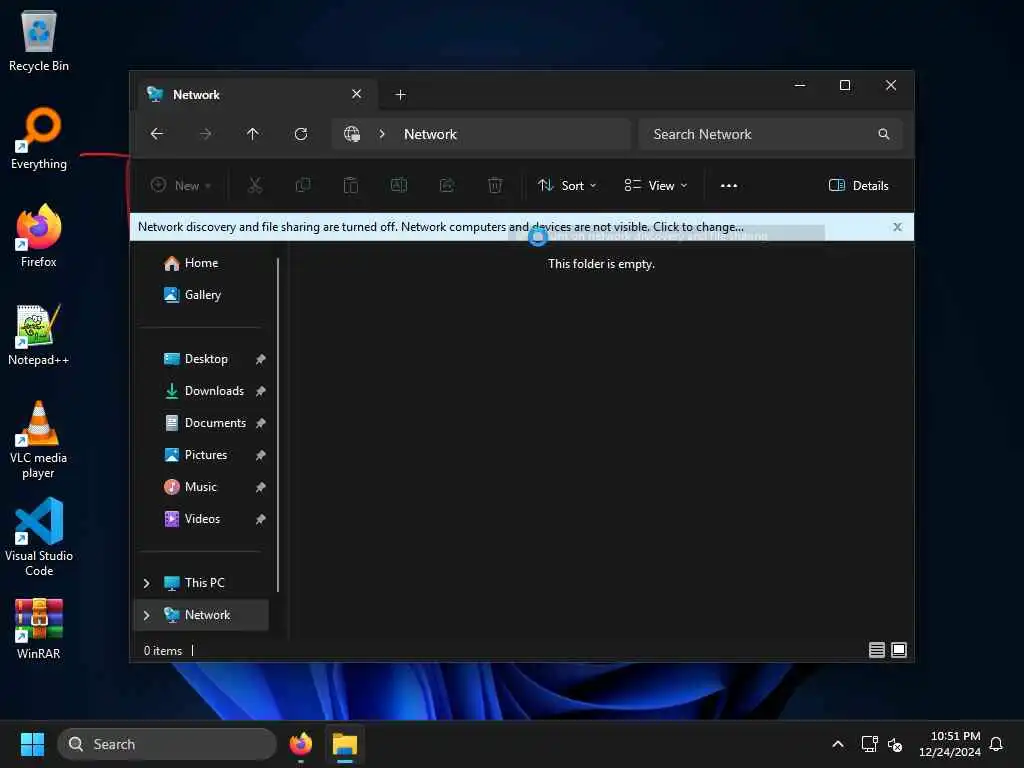Select Visual Studio Code desktop shortcut
The height and width of the screenshot is (768, 1024).
(x=39, y=537)
